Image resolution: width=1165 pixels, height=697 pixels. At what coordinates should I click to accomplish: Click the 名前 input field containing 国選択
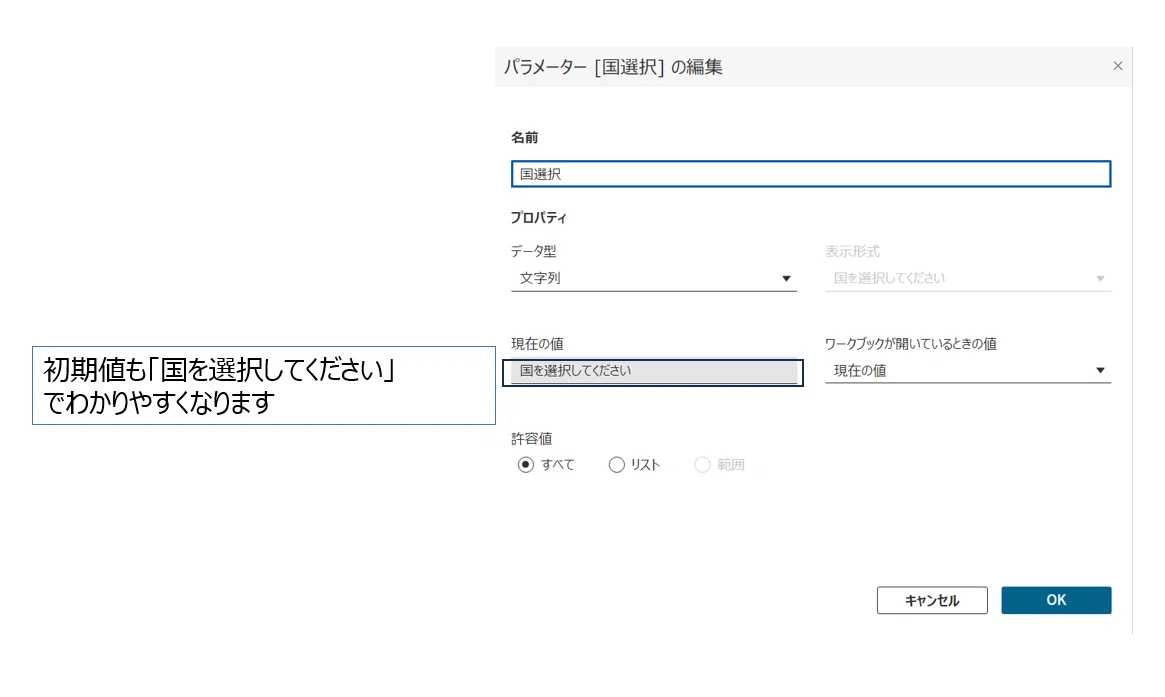(811, 174)
